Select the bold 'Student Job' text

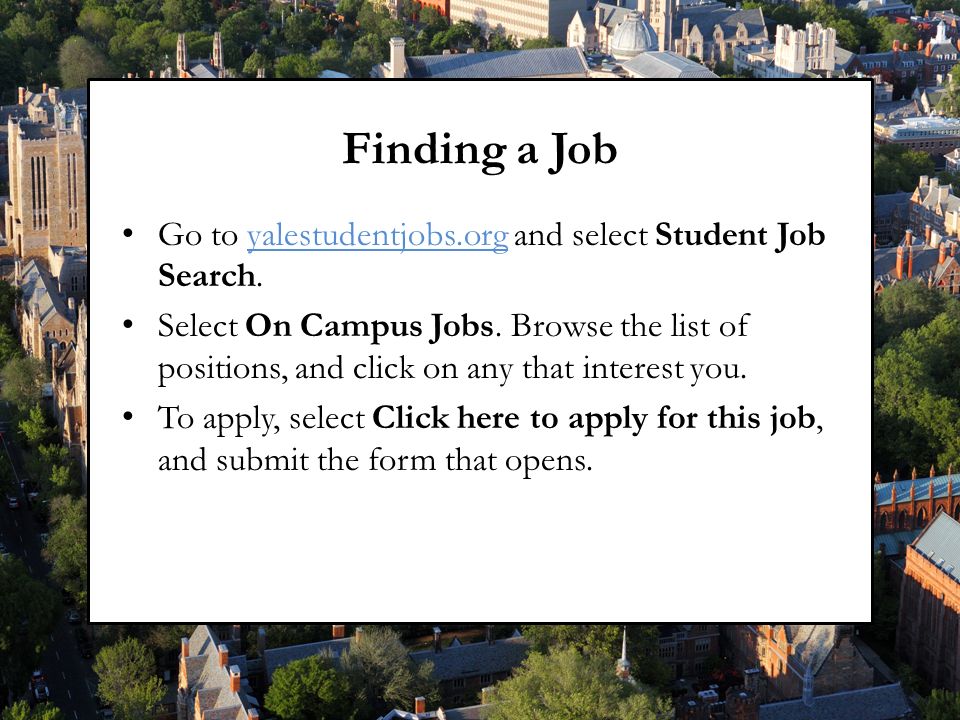[x=740, y=235]
